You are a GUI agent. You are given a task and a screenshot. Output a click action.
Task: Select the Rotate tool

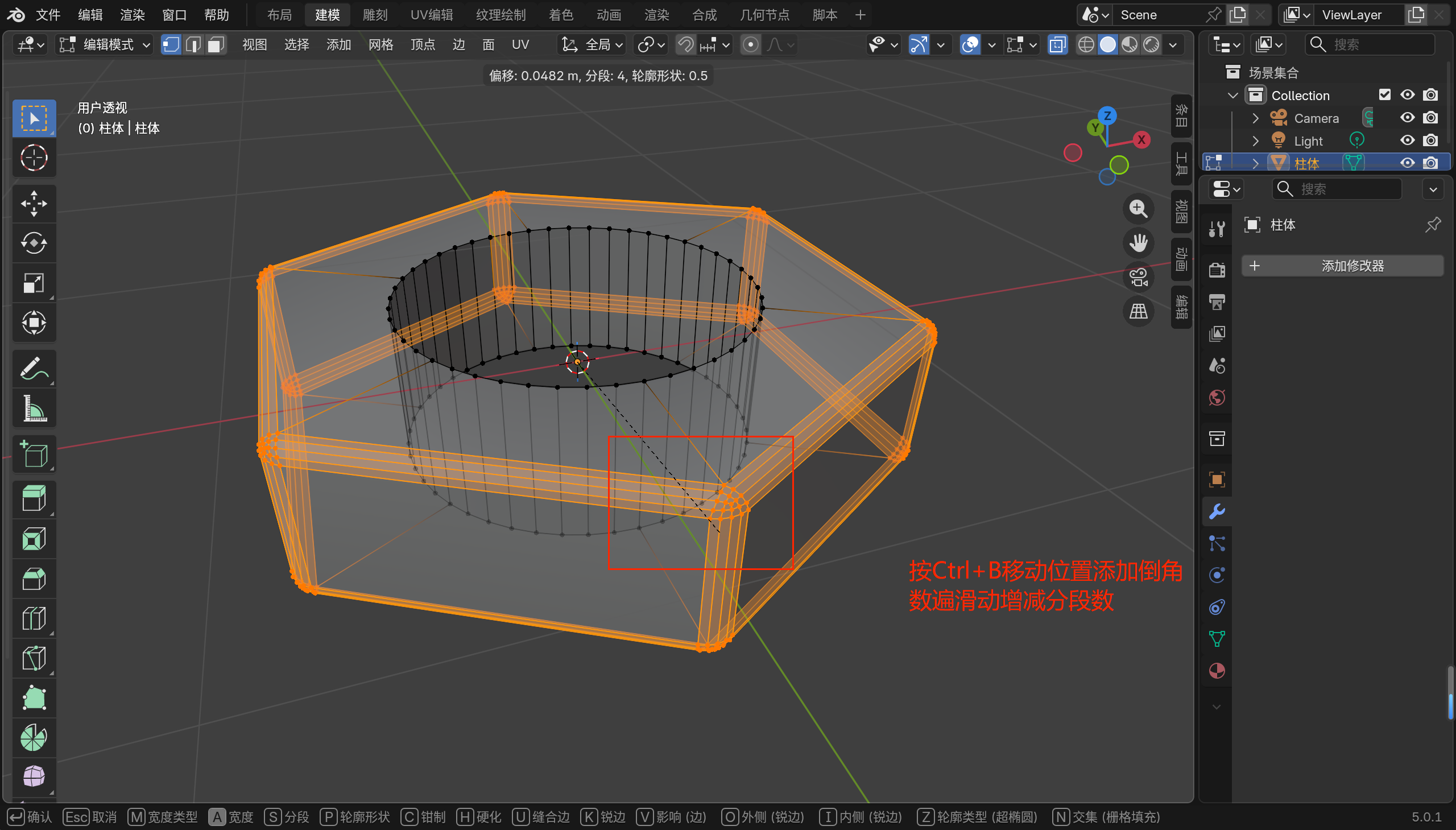click(34, 243)
